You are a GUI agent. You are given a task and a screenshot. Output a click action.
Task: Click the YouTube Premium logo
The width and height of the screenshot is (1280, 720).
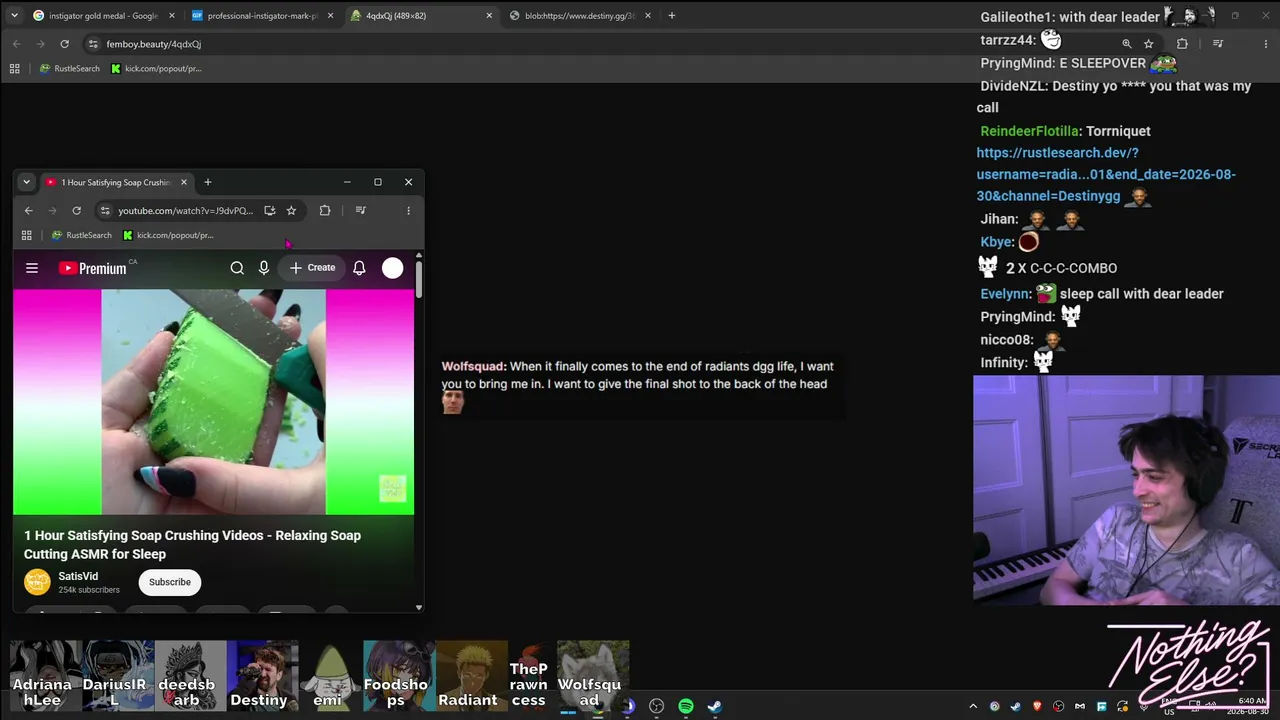pos(93,268)
